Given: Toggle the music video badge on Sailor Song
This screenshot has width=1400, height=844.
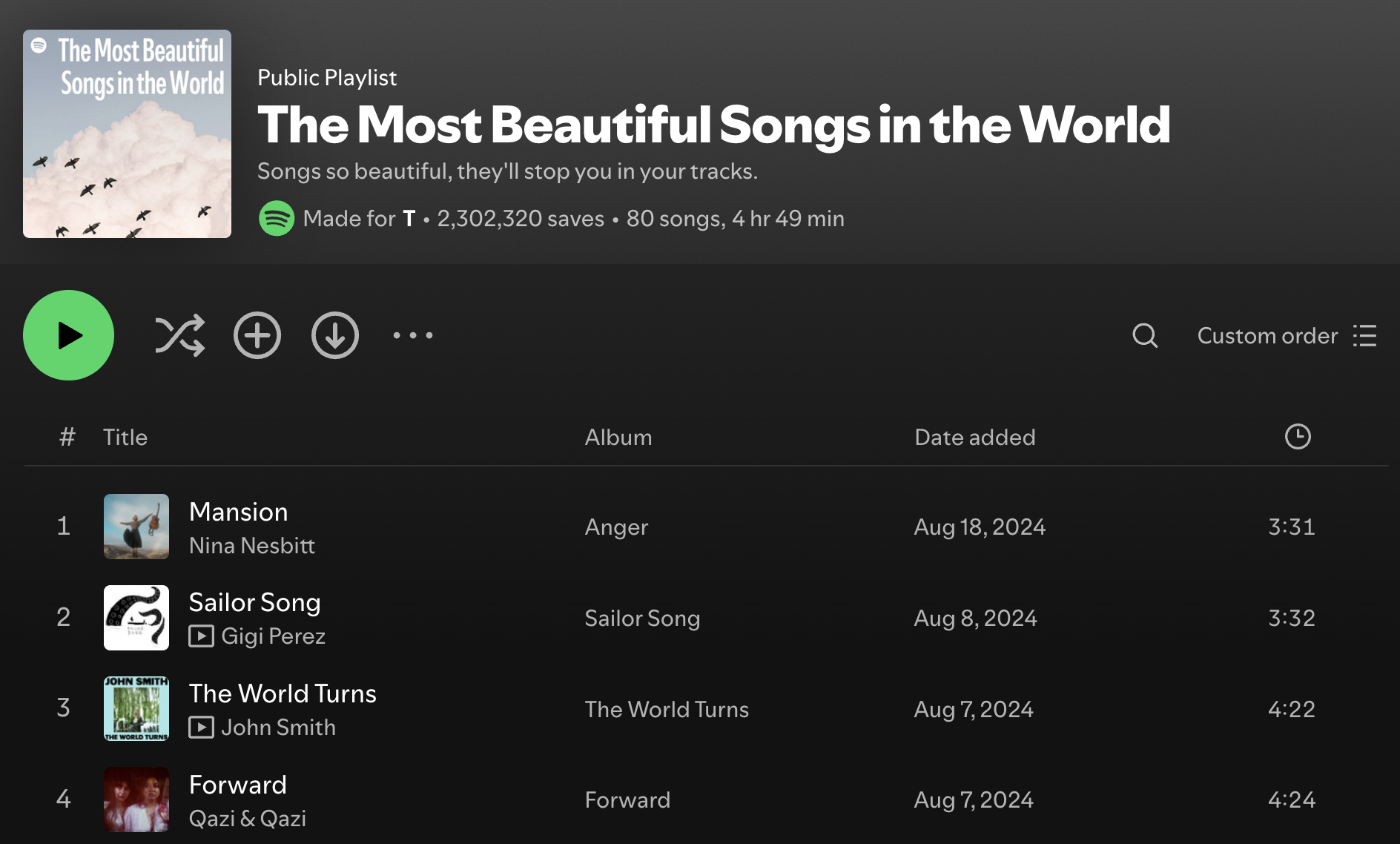Looking at the screenshot, I should [x=202, y=636].
